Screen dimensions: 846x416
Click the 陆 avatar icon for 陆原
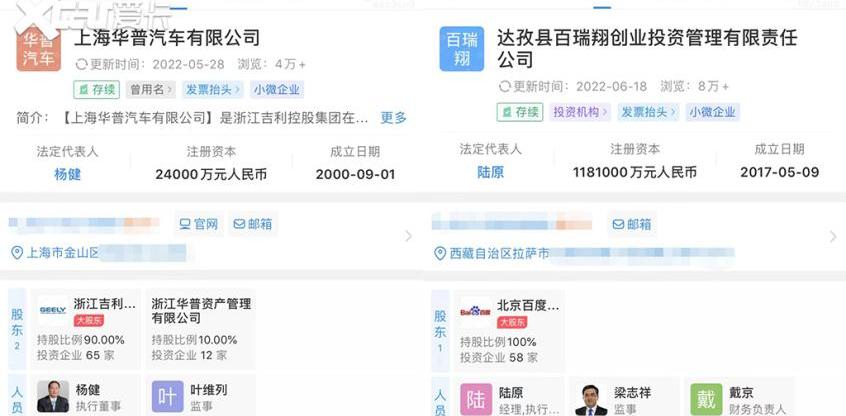coord(476,398)
